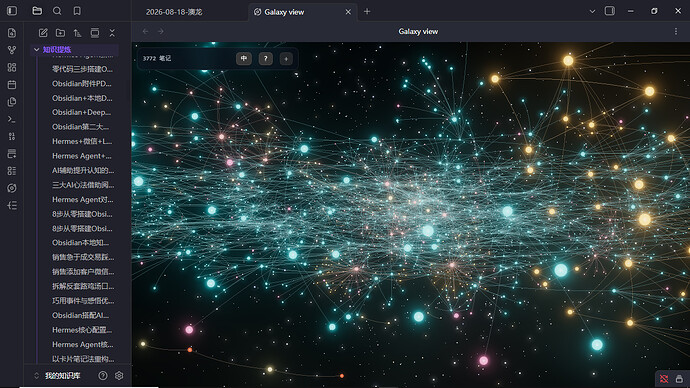This screenshot has height=388, width=690.
Task: Open note Obsidian第二大...
Action: tap(81, 127)
